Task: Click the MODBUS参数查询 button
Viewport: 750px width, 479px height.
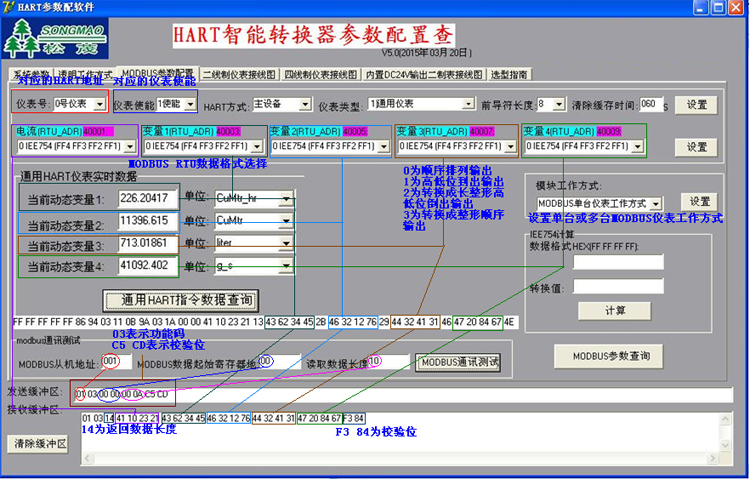Action: pyautogui.click(x=609, y=356)
